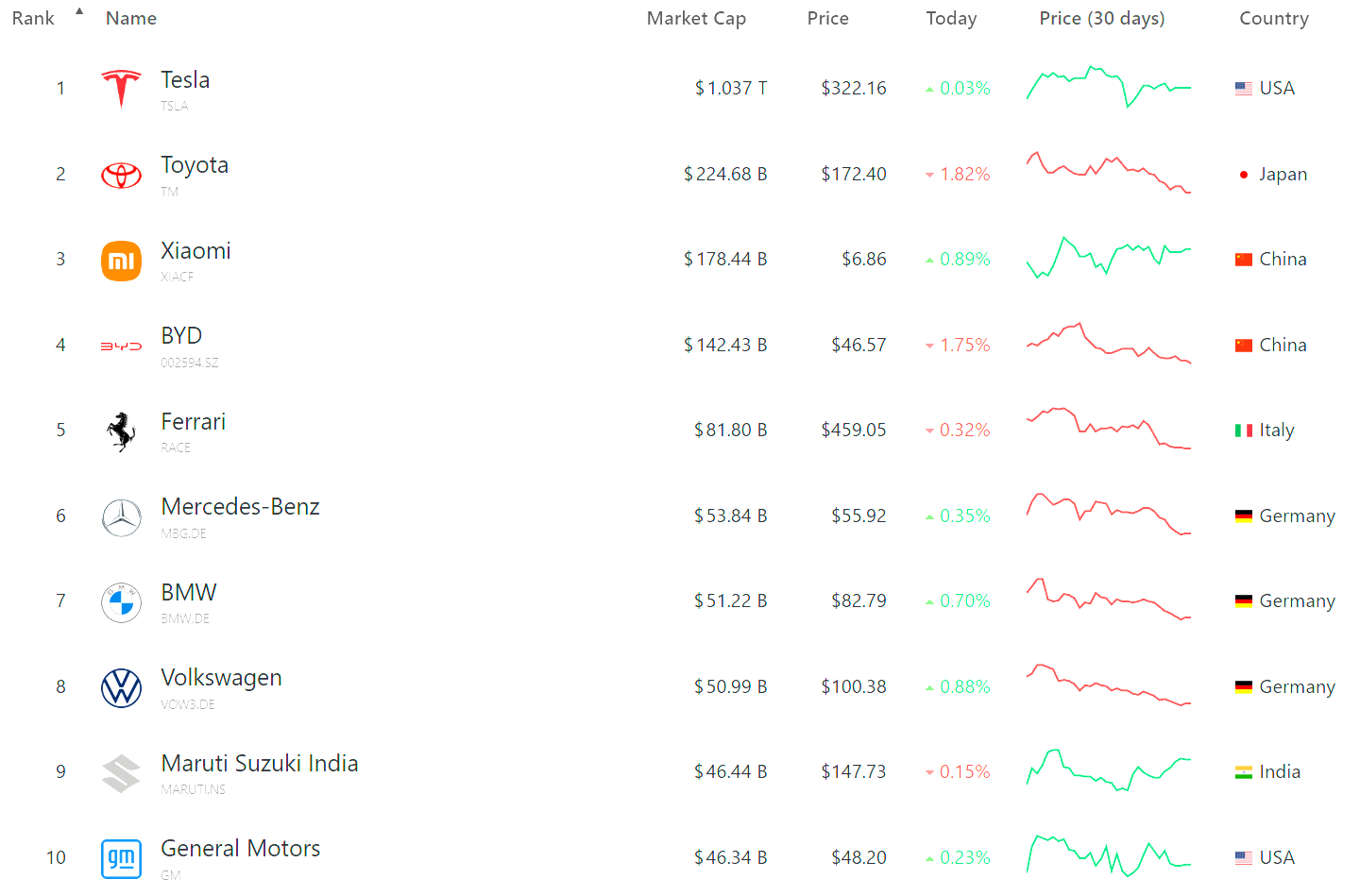The height and width of the screenshot is (896, 1360).
Task: Click Ferrari's 30-day price chart
Action: click(1109, 429)
